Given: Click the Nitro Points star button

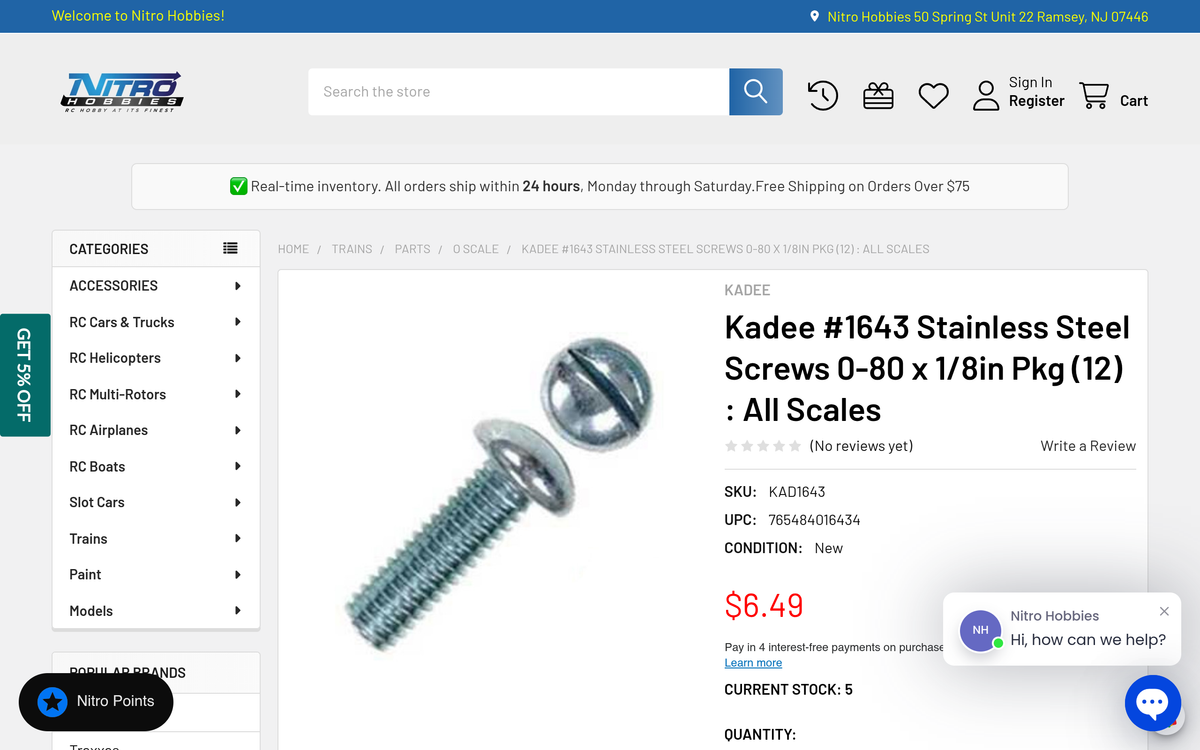Looking at the screenshot, I should (96, 701).
